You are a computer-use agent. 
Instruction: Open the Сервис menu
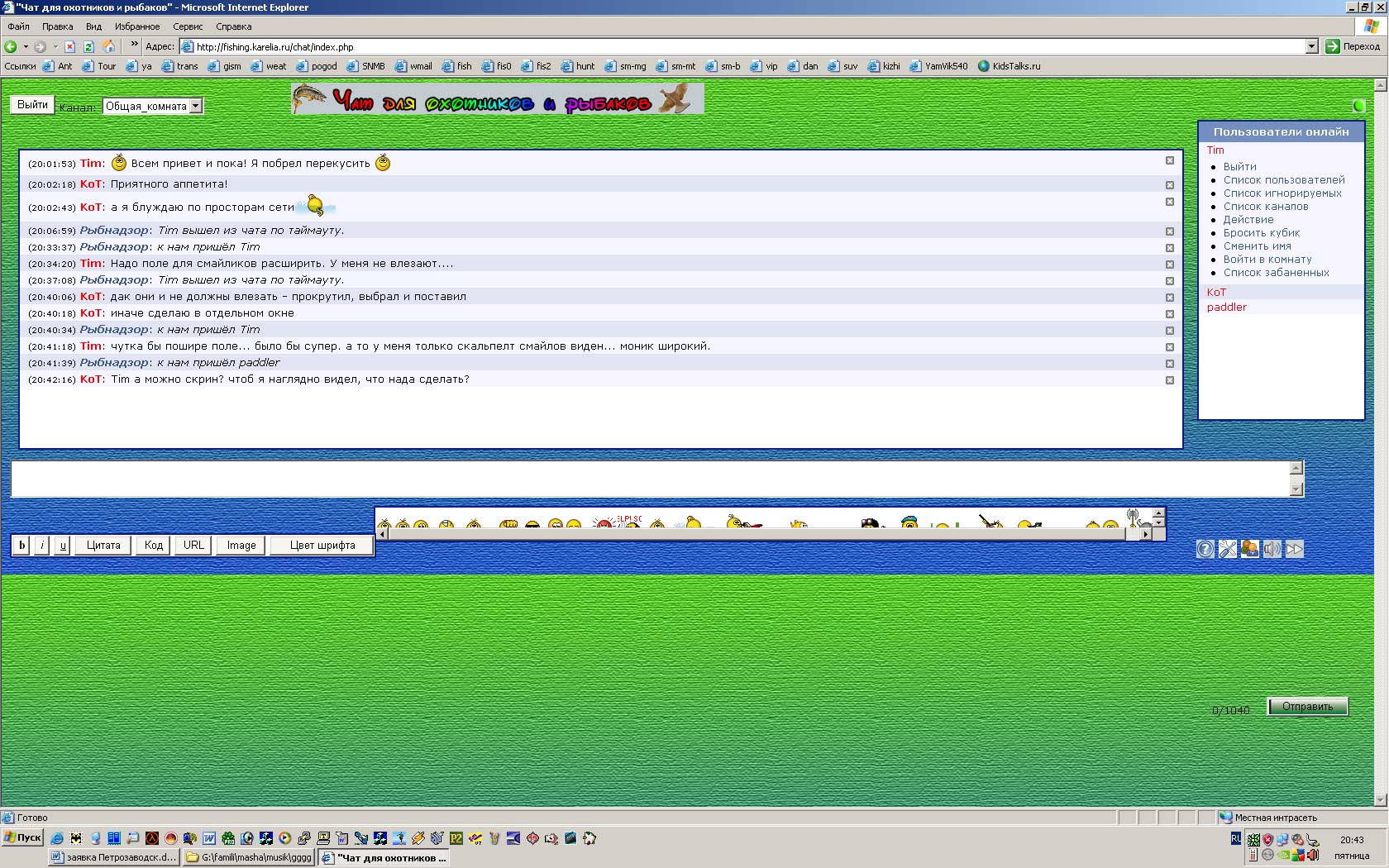tap(188, 26)
